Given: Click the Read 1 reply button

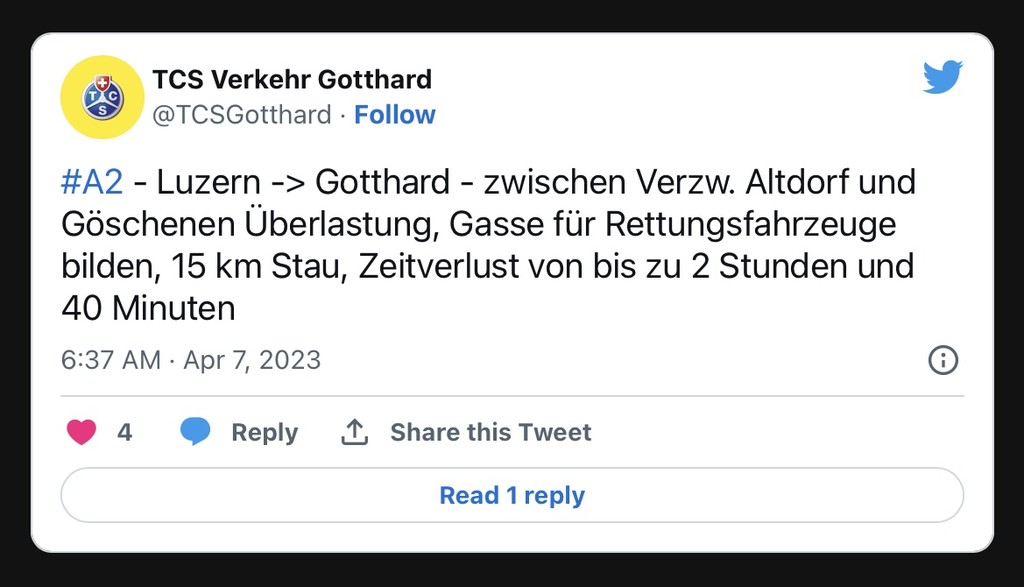Looking at the screenshot, I should 512,495.
